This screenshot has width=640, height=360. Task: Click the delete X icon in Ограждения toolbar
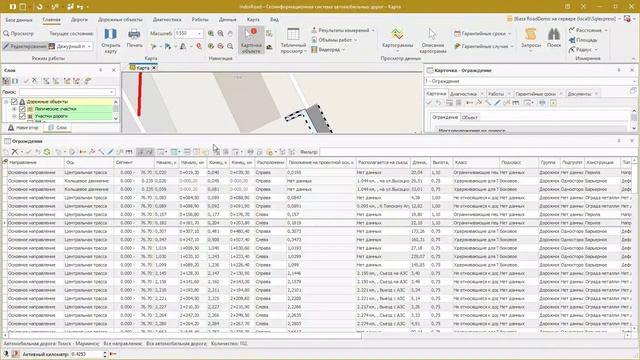coord(15,152)
